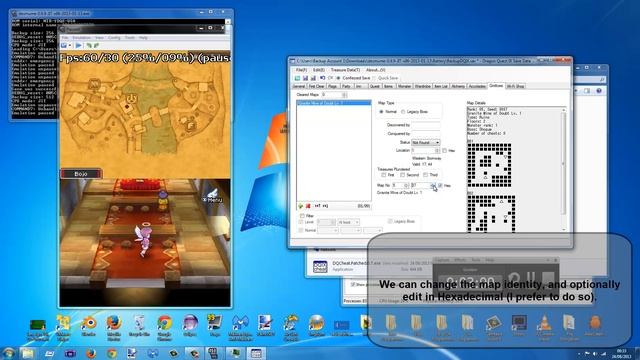Image resolution: width=640 pixels, height=360 pixels.
Task: Open the Edit(E) menu in save editor
Action: point(319,70)
